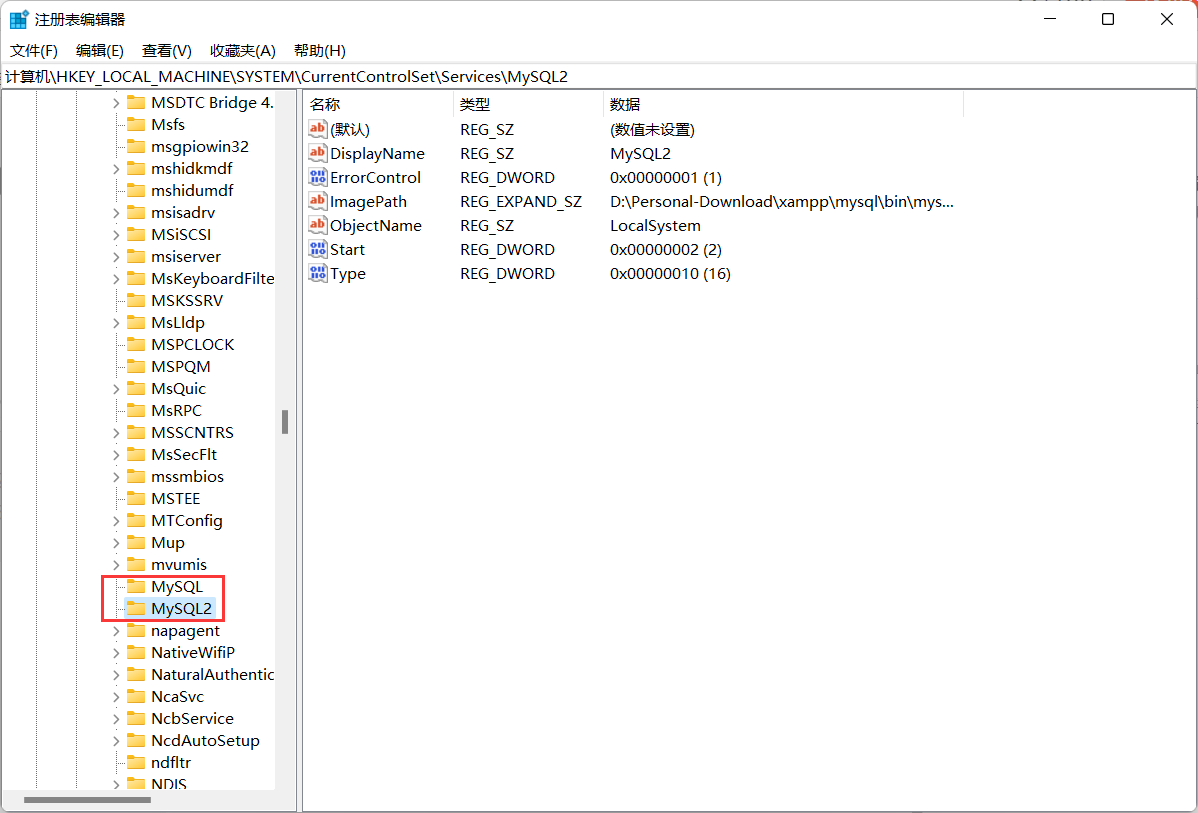Click the MSiSCSI folder icon
The width and height of the screenshot is (1198, 813).
(x=136, y=235)
